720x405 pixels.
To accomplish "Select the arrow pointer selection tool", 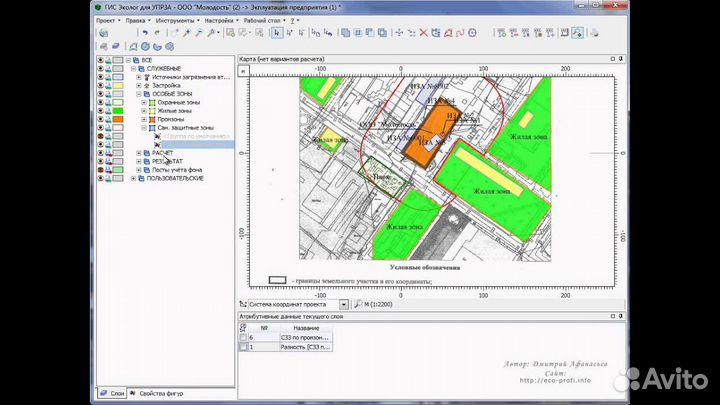I will [277, 33].
